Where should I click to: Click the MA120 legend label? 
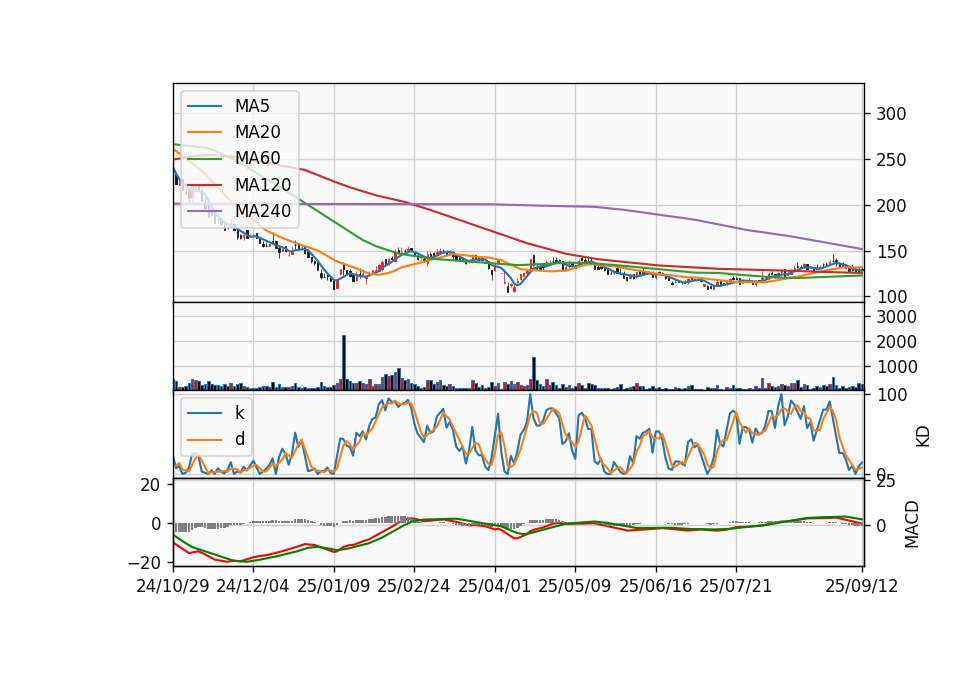coord(263,184)
